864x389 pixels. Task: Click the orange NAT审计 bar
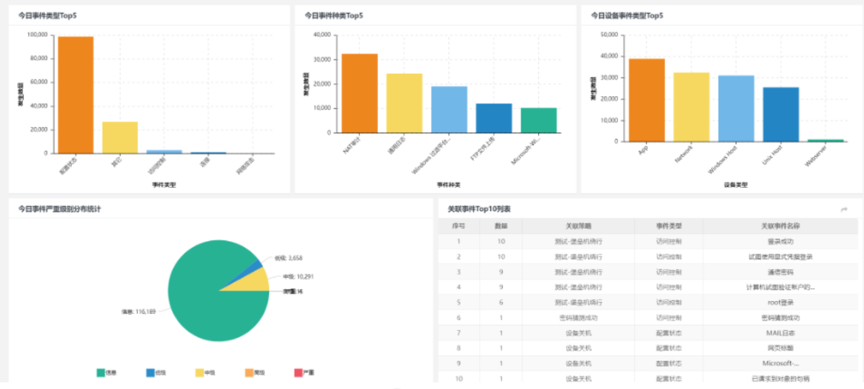coord(360,93)
